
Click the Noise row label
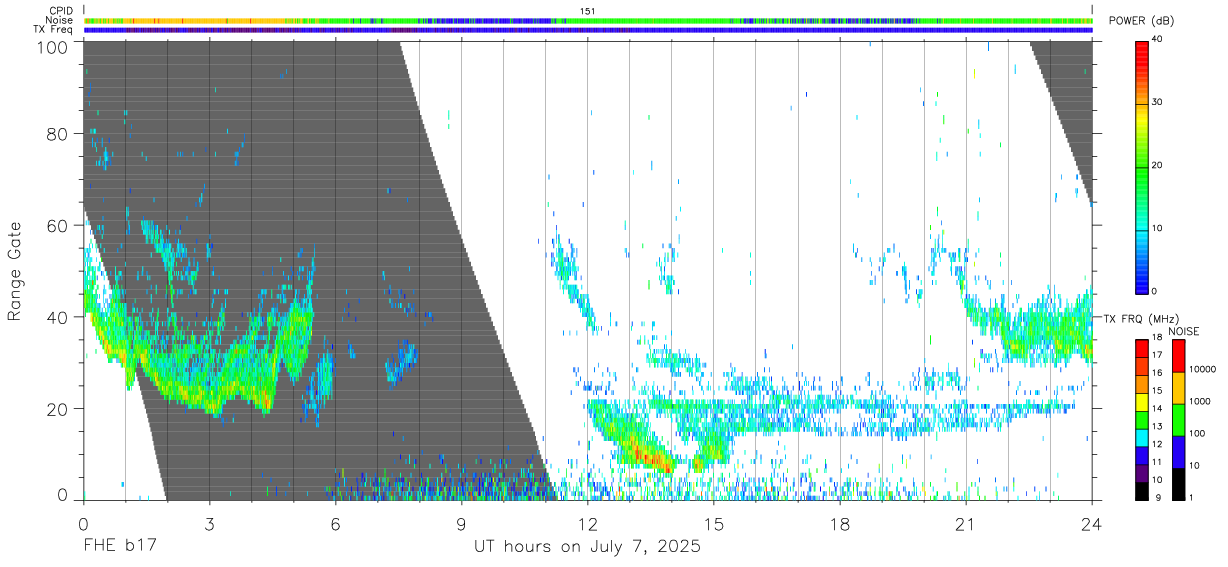[x=59, y=20]
